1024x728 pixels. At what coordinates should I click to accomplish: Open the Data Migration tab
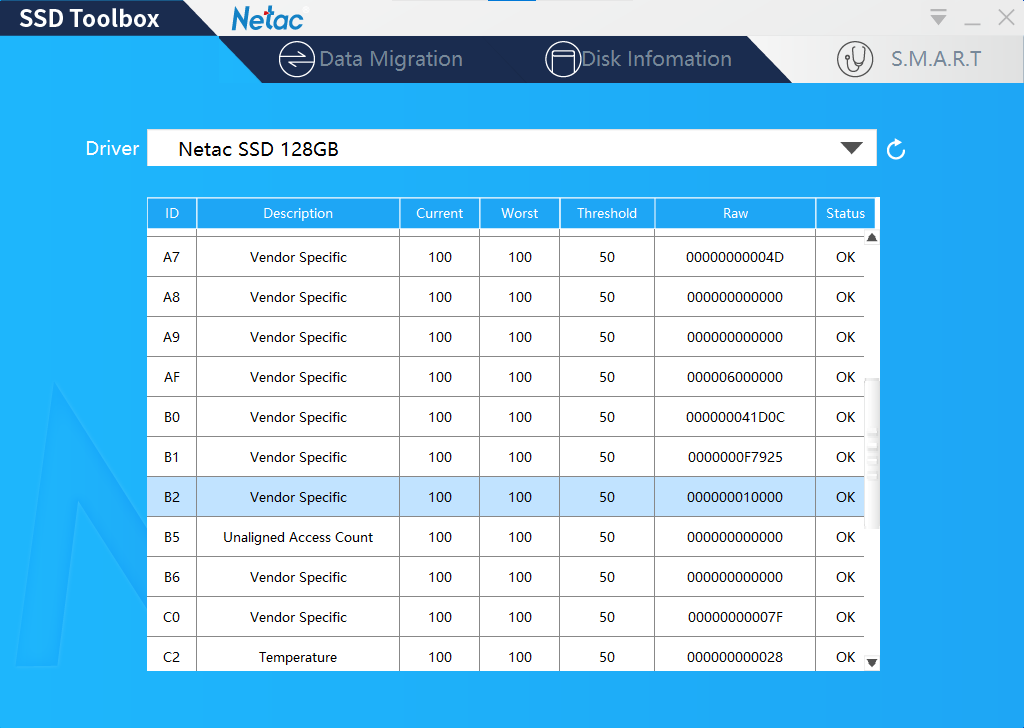point(371,59)
